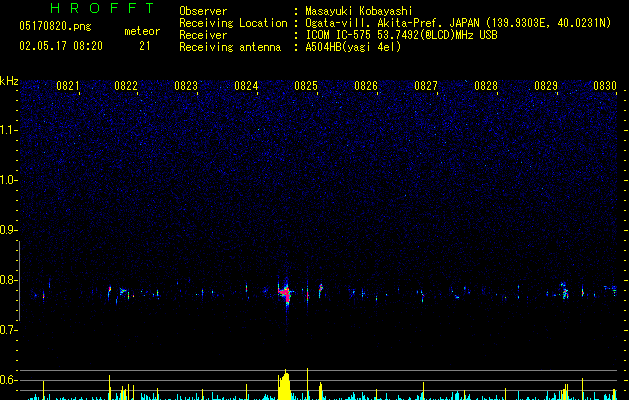Viewport: 629px width, 400px height.
Task: Click the 0828 time marker
Action: (486, 86)
